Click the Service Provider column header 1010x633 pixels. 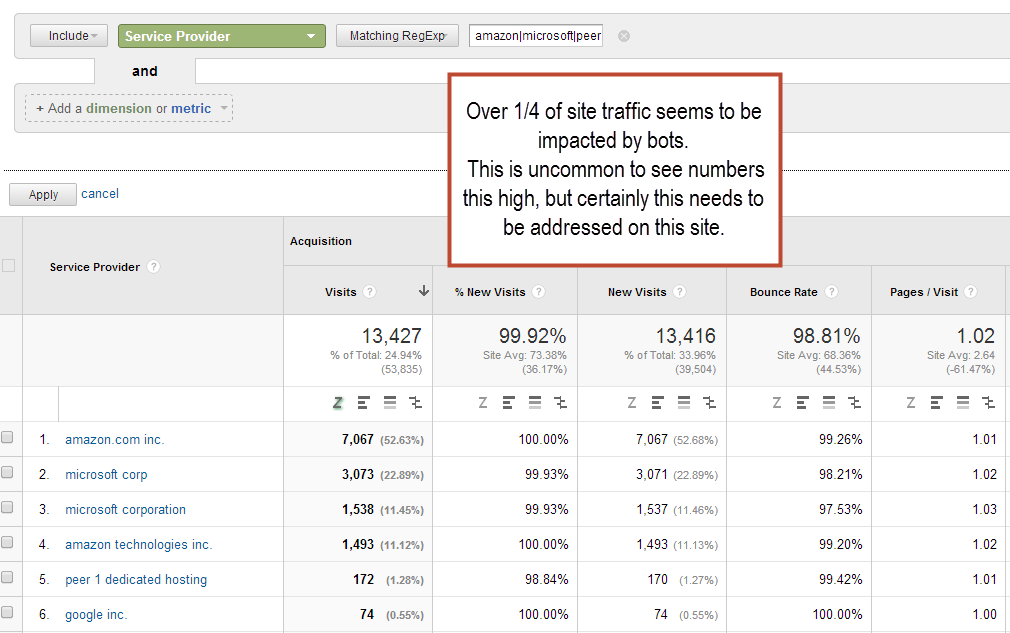[x=95, y=267]
